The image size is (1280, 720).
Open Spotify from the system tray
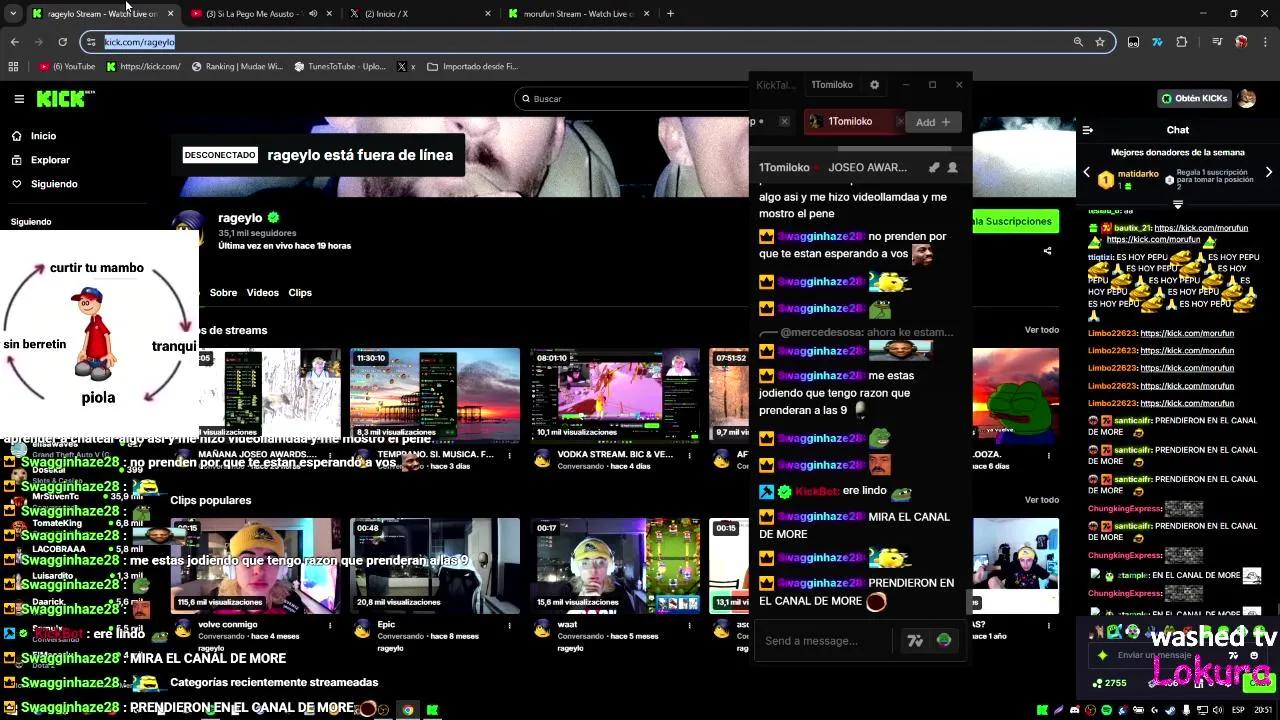(1106, 710)
